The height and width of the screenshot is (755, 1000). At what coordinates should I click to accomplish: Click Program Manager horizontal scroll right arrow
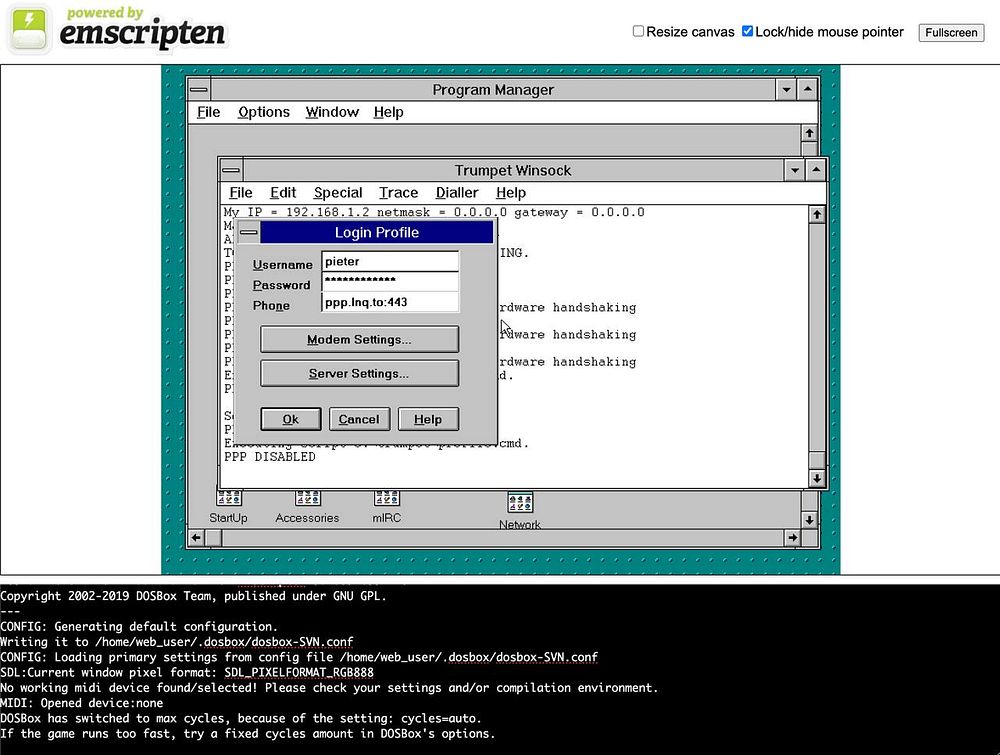pyautogui.click(x=792, y=538)
